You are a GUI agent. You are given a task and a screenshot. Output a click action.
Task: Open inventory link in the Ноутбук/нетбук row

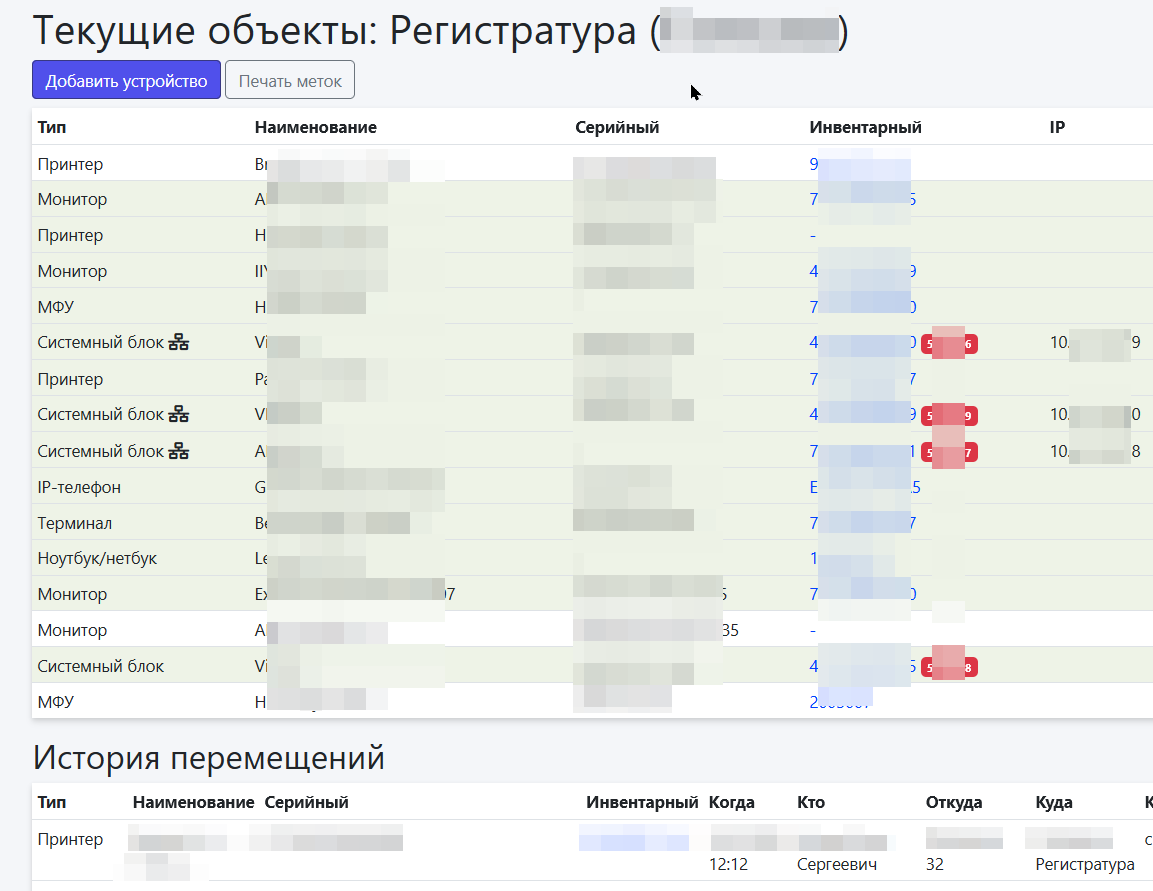tap(853, 559)
